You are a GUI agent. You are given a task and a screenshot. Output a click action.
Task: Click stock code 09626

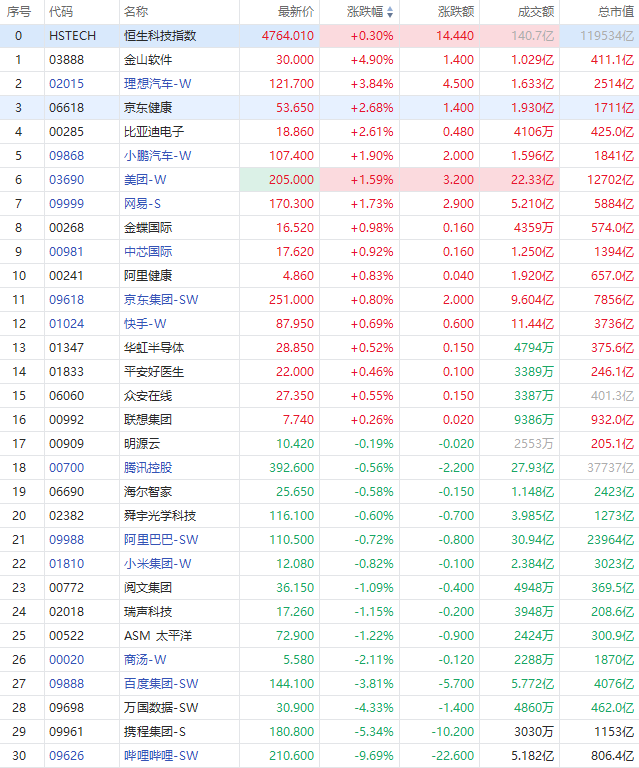(x=67, y=756)
